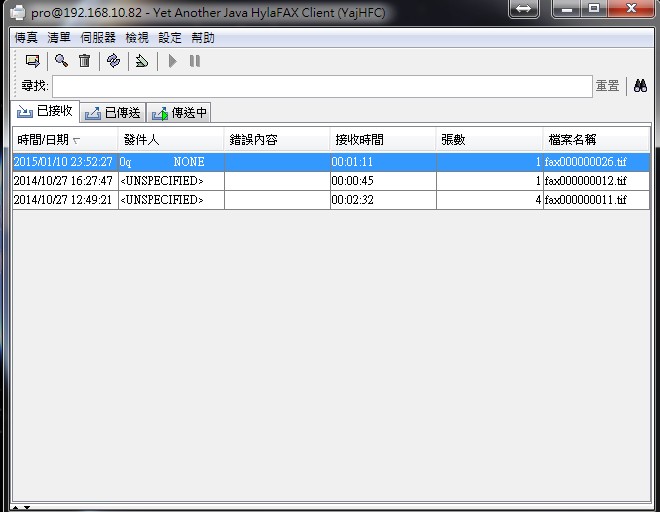Click file name fax000000026.tif
Viewport: 660px width, 512px height.
585,162
